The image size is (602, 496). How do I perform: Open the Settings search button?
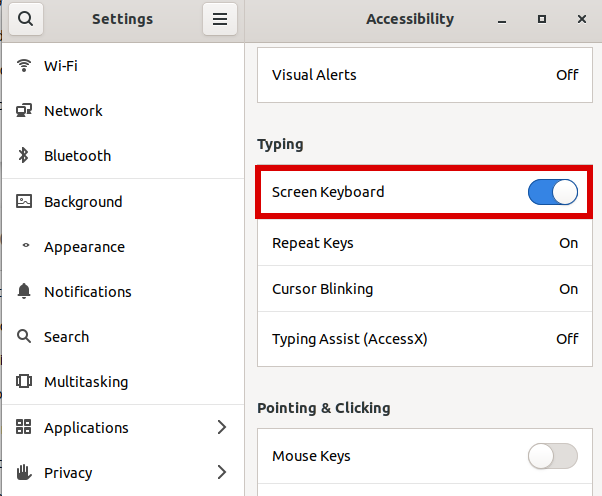point(26,18)
